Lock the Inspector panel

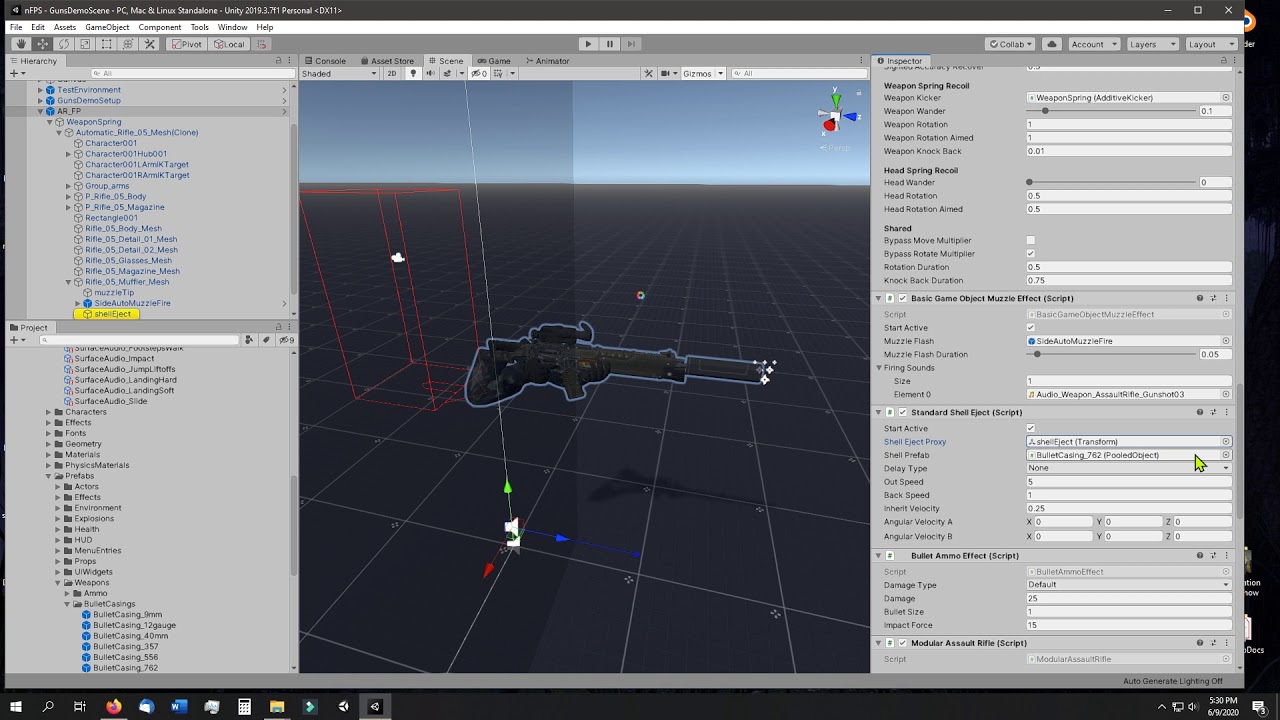pos(1223,61)
